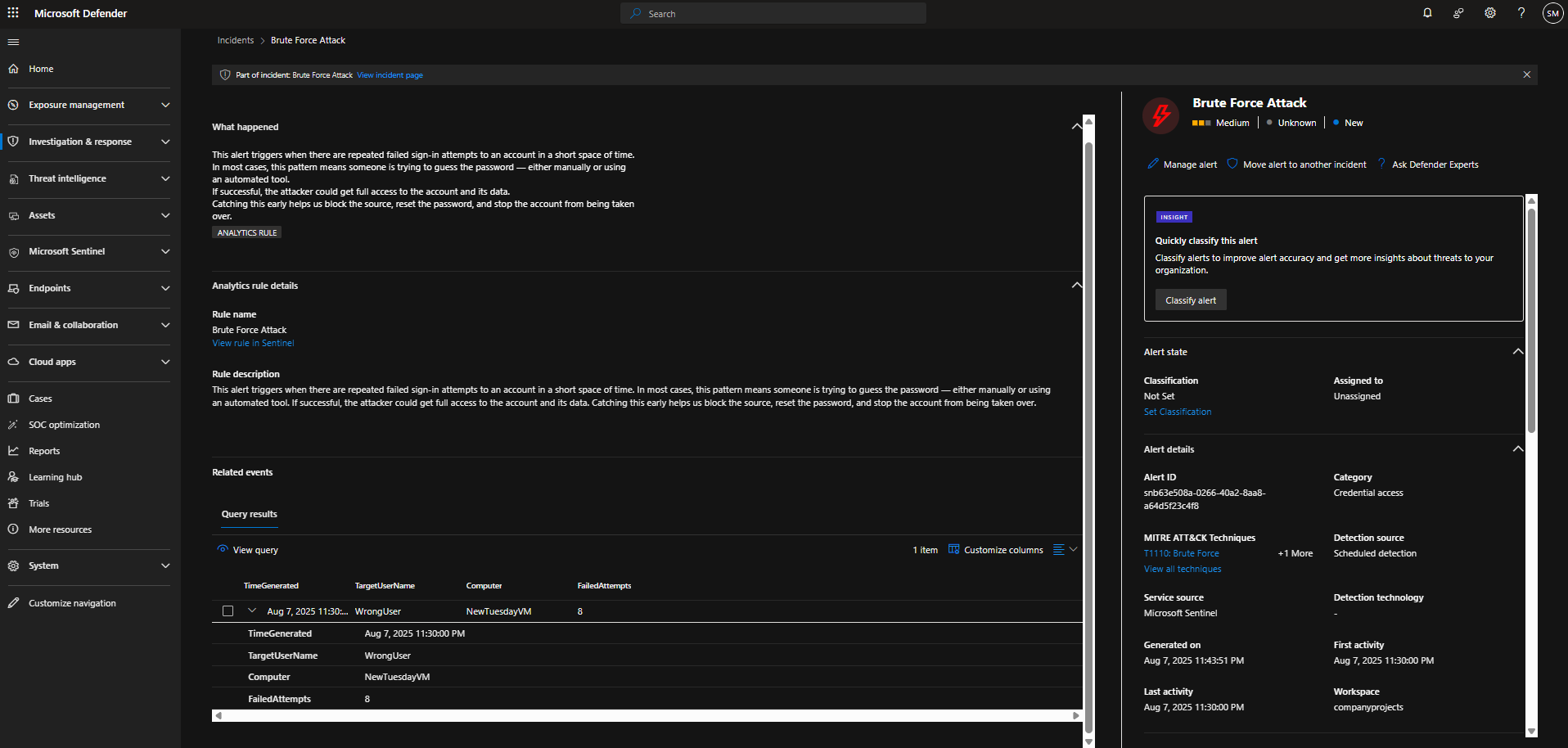Viewport: 1568px width, 748px height.
Task: Expand Microsoft Sentinel menu chevron
Action: click(165, 252)
